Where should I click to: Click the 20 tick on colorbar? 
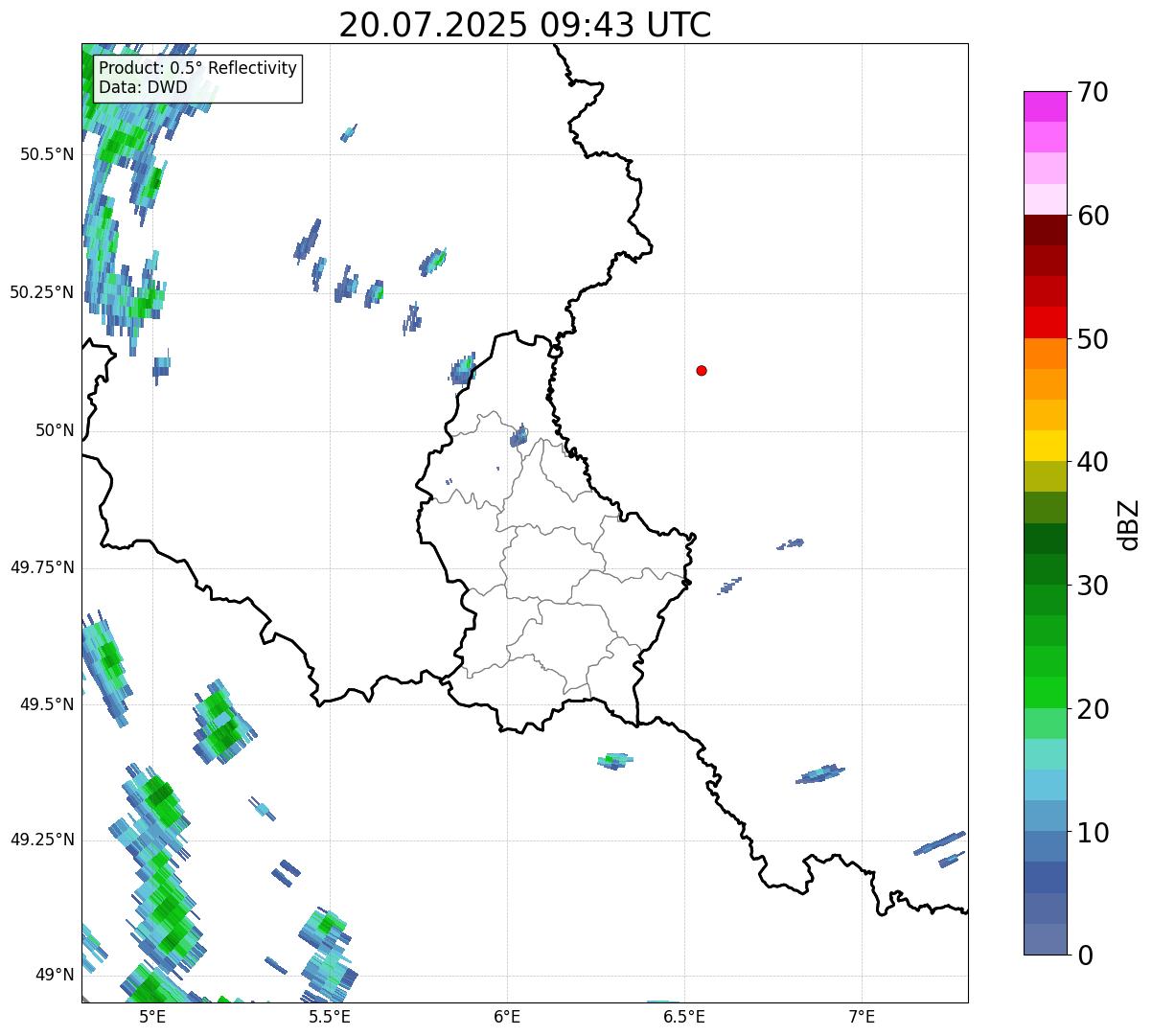click(1093, 709)
